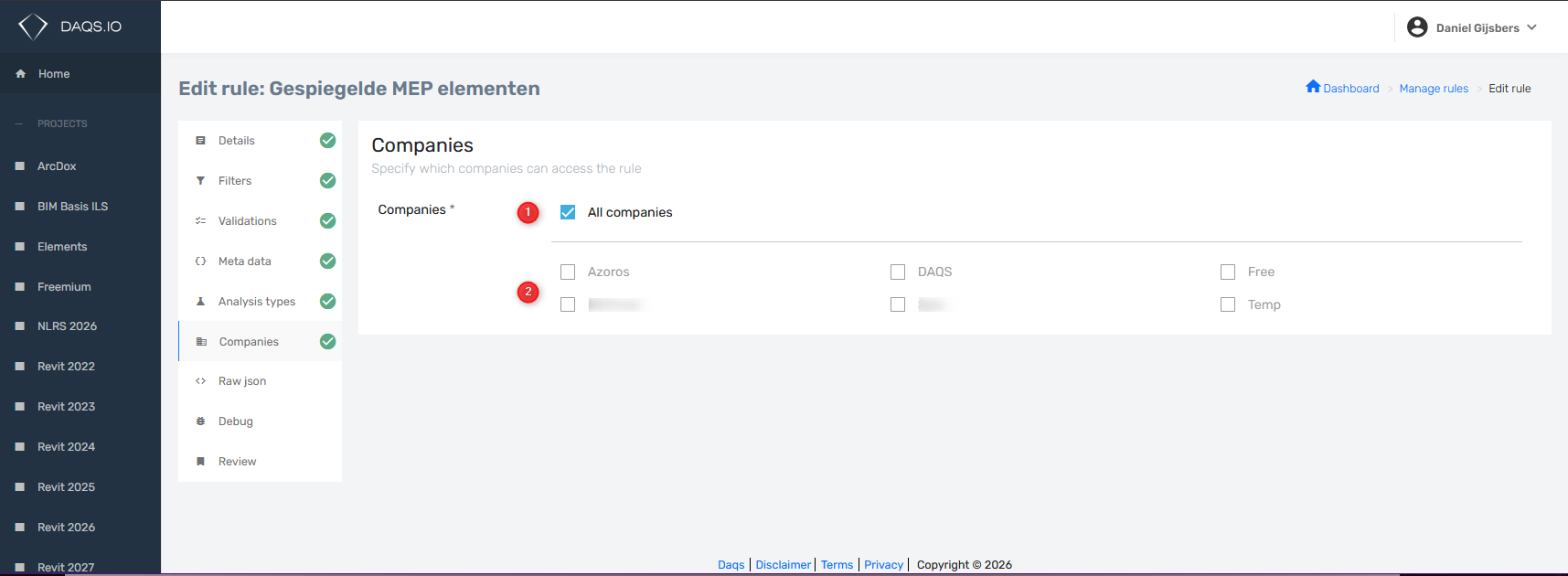Screen dimensions: 1568x576
Task: Check the Temp company checkbox
Action: 1228,304
